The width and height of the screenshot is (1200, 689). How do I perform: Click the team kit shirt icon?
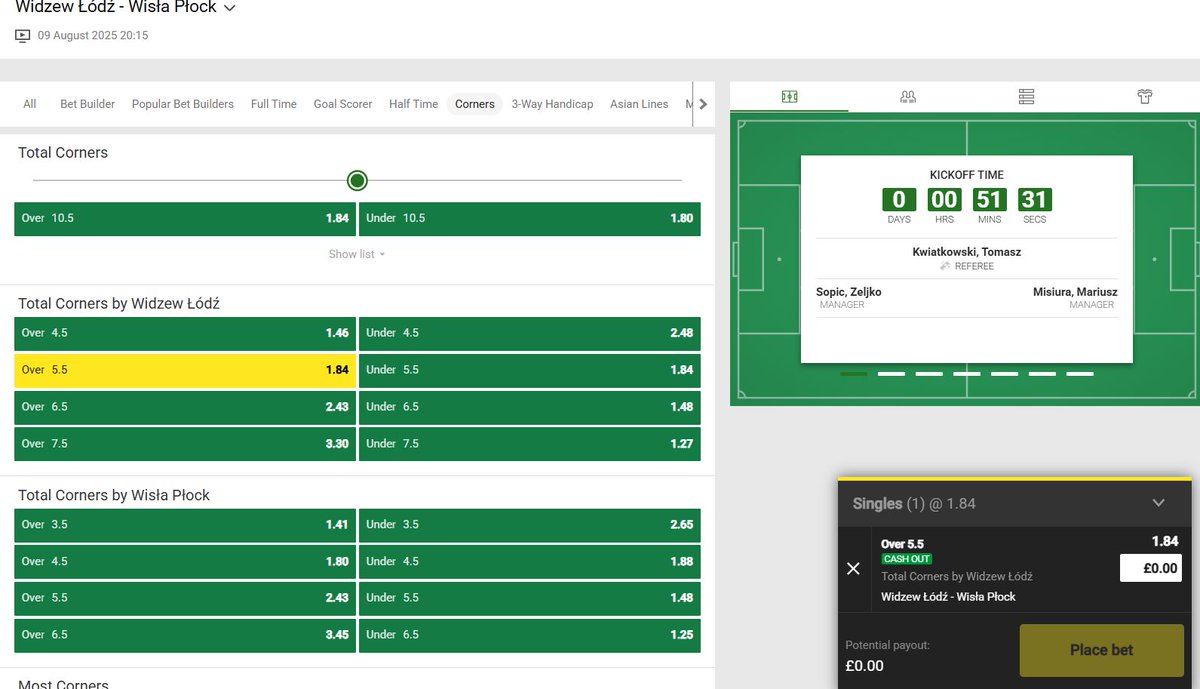point(1144,96)
